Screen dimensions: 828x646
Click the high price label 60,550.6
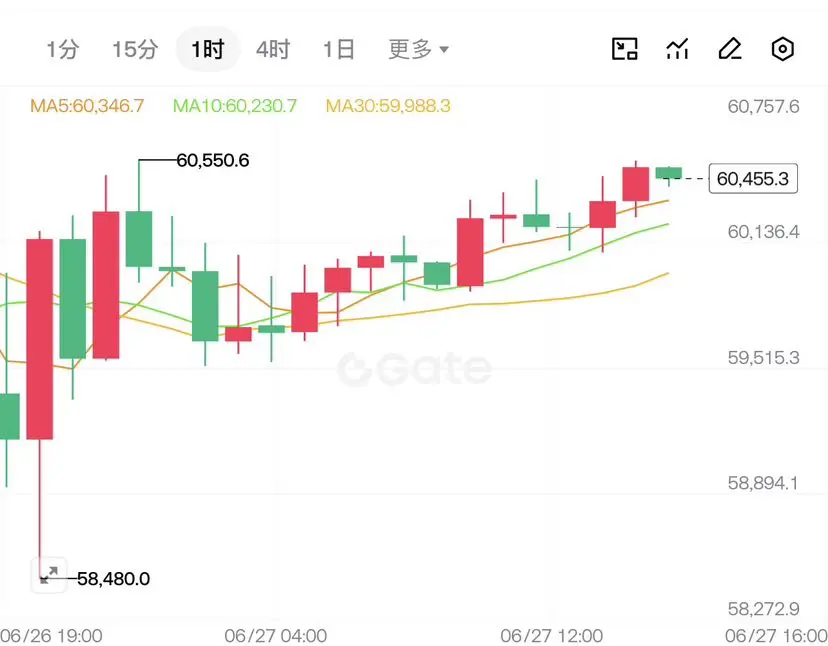coord(213,160)
